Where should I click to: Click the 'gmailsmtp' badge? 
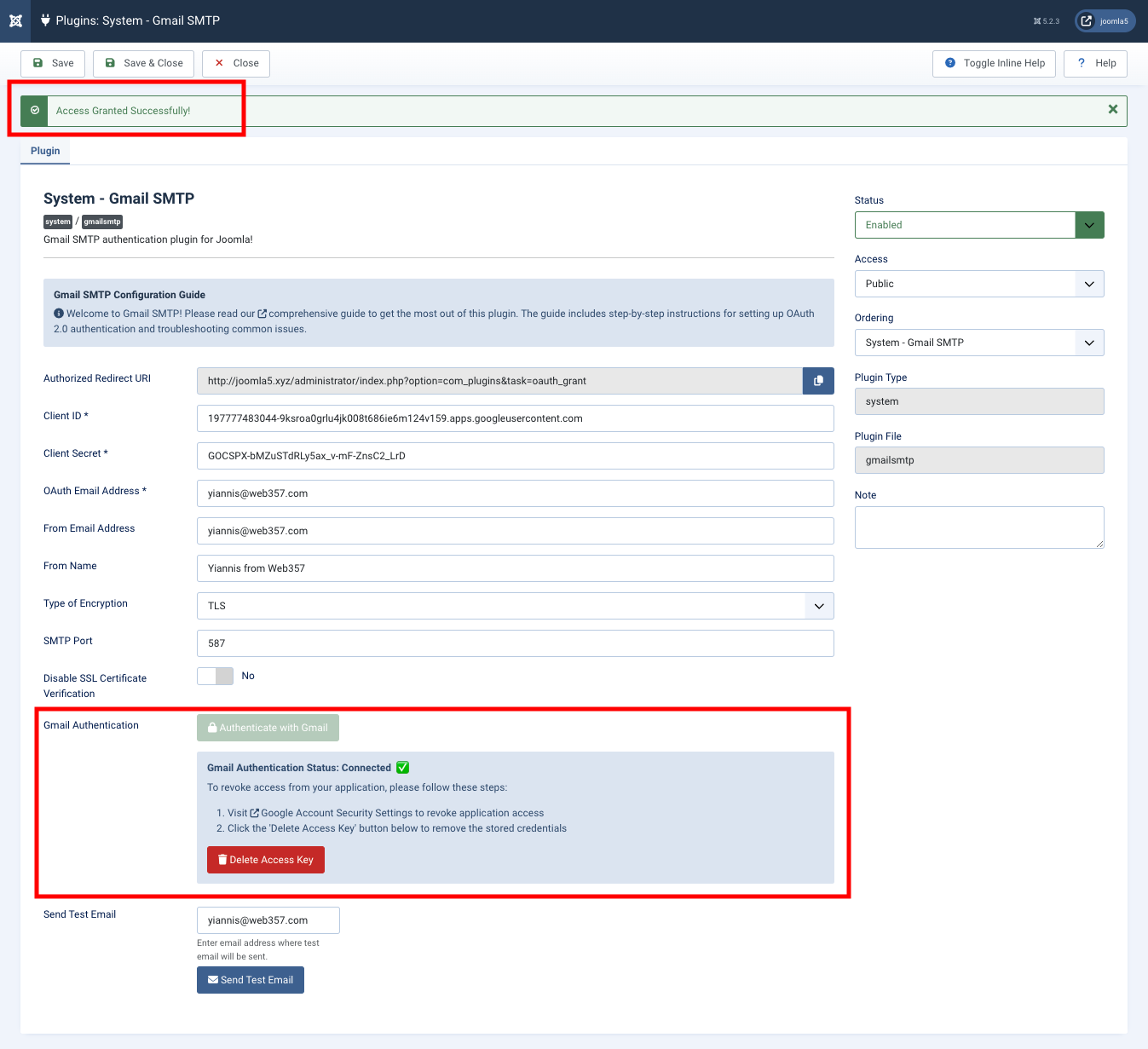click(102, 222)
